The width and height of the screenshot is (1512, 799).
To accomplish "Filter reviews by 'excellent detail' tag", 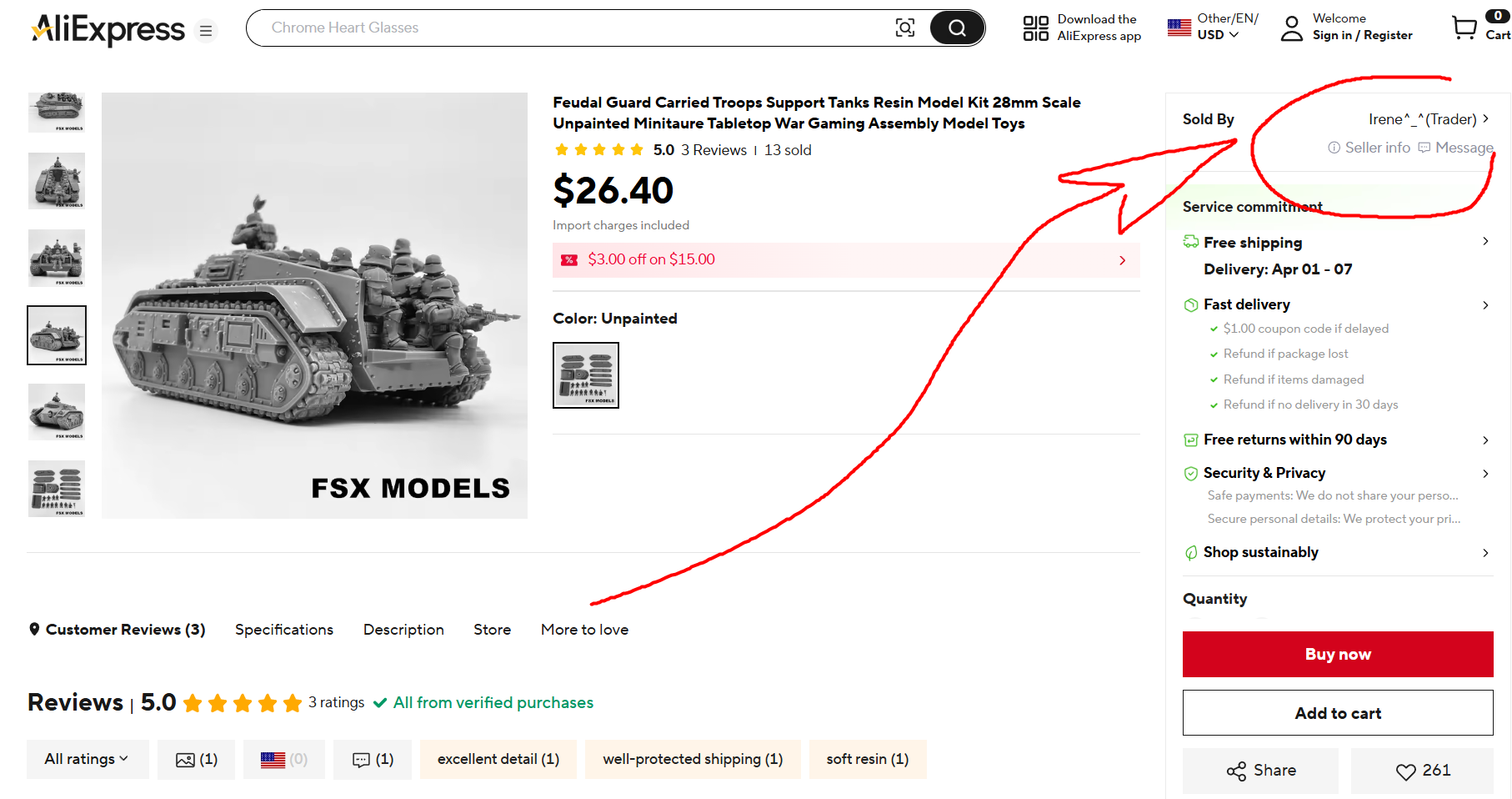I will click(x=498, y=760).
